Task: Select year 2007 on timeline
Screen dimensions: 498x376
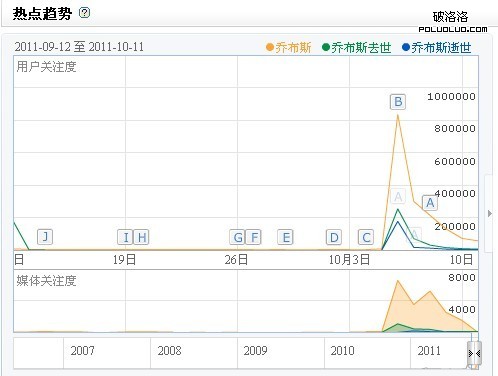Action: [x=82, y=351]
